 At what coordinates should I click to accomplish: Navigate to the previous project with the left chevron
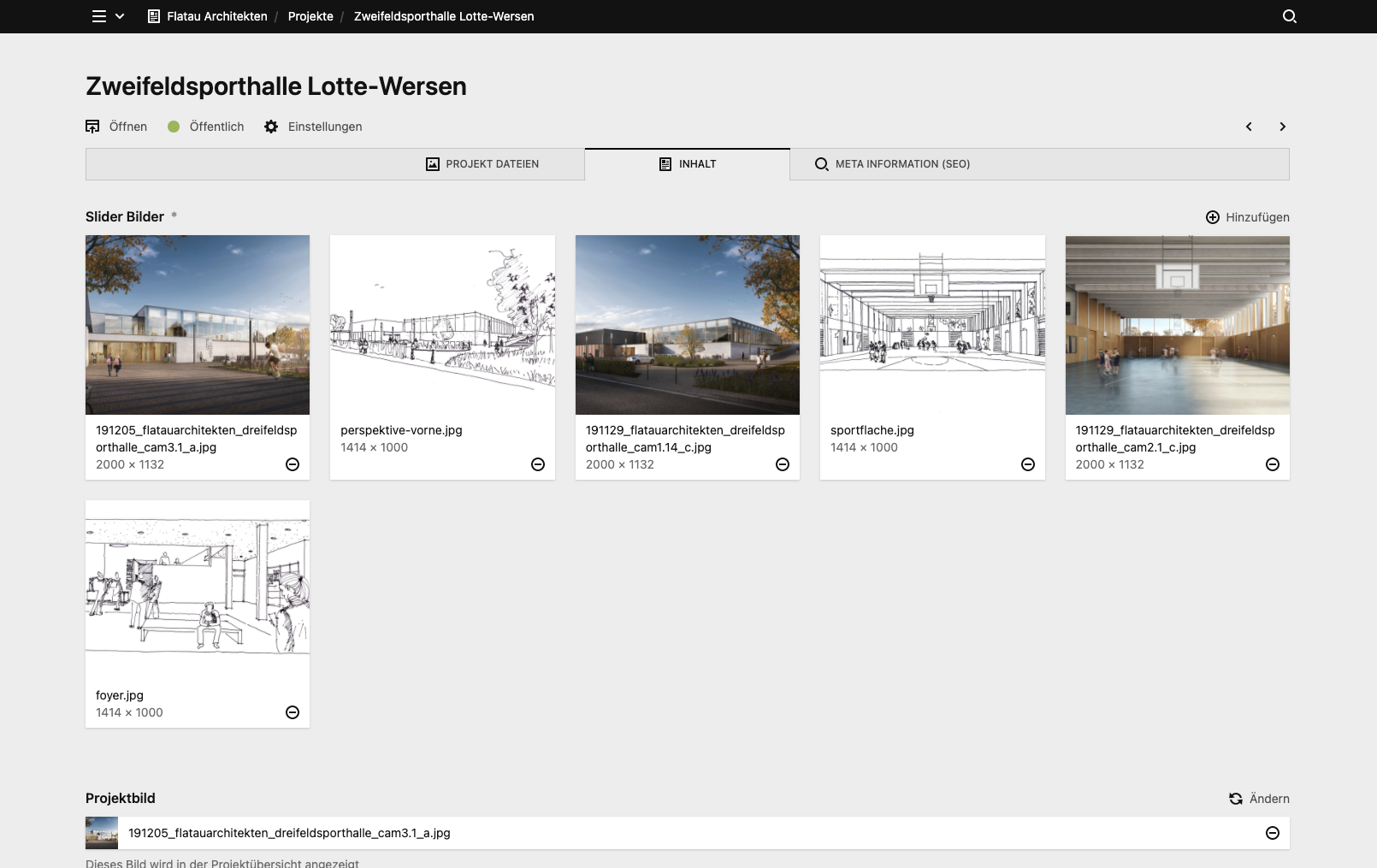[x=1249, y=126]
